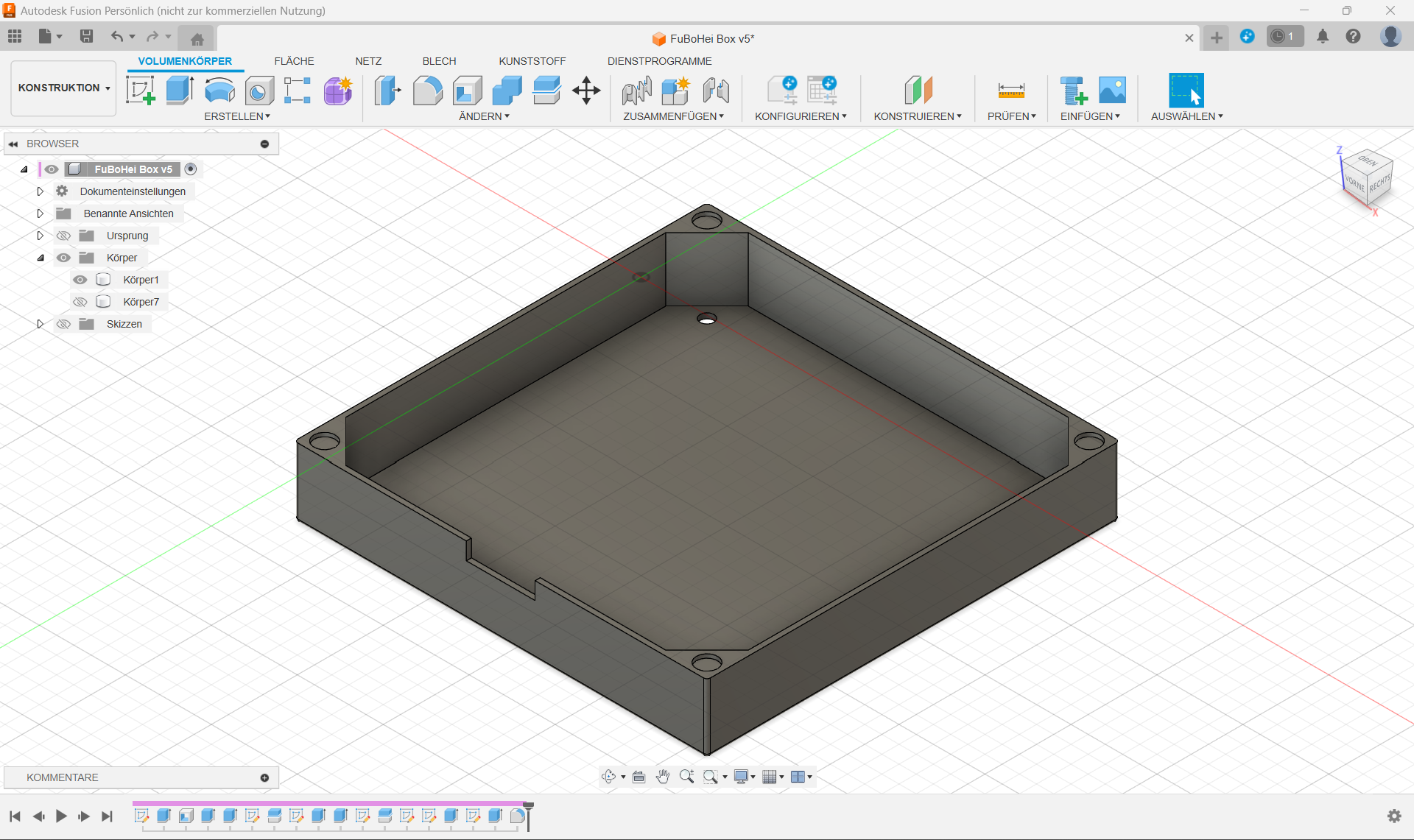Screen dimensions: 1414x840
Task: Select the Fillet tool icon
Action: click(x=427, y=91)
